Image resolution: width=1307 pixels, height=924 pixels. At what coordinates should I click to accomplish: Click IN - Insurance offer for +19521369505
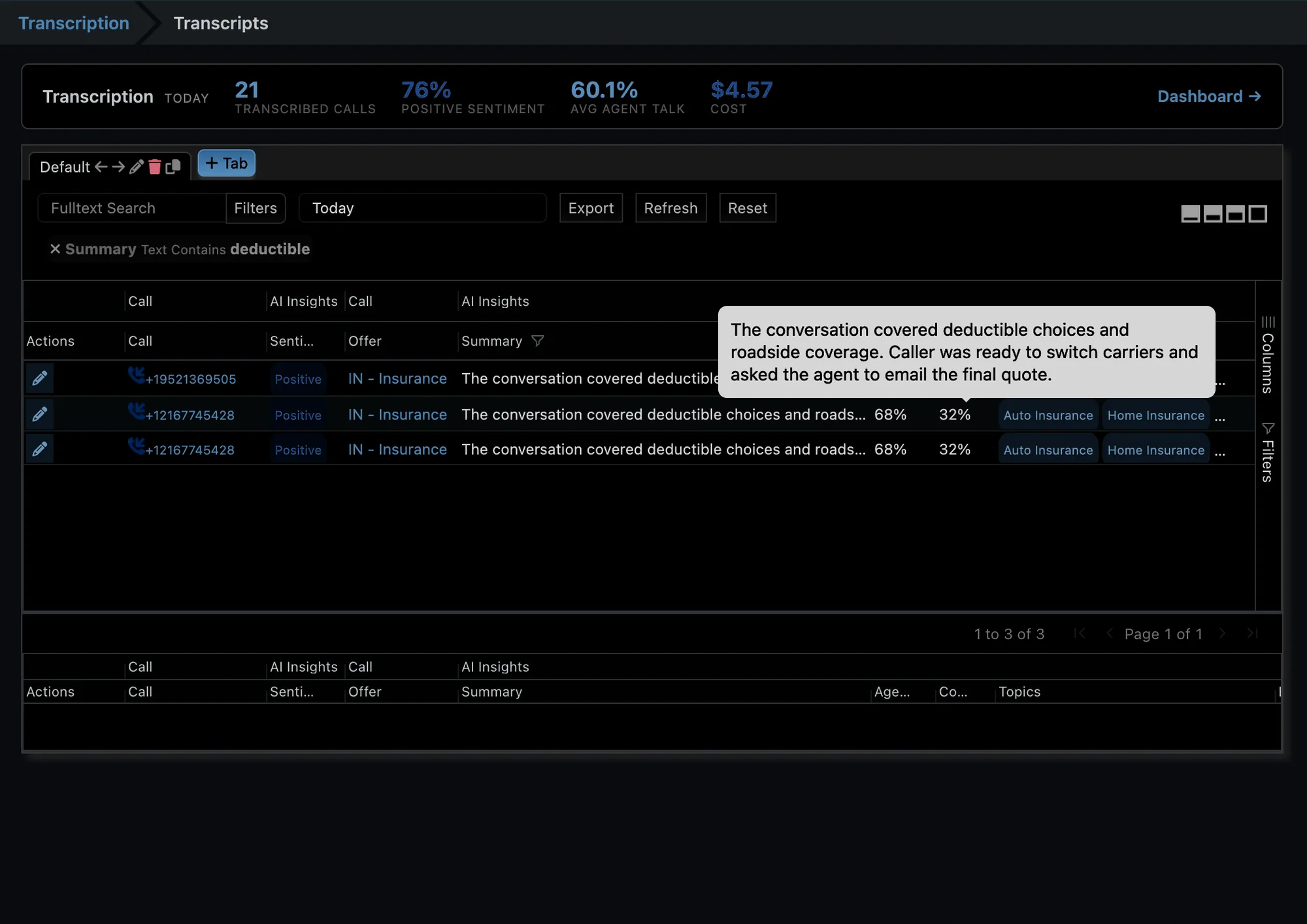[x=397, y=378]
